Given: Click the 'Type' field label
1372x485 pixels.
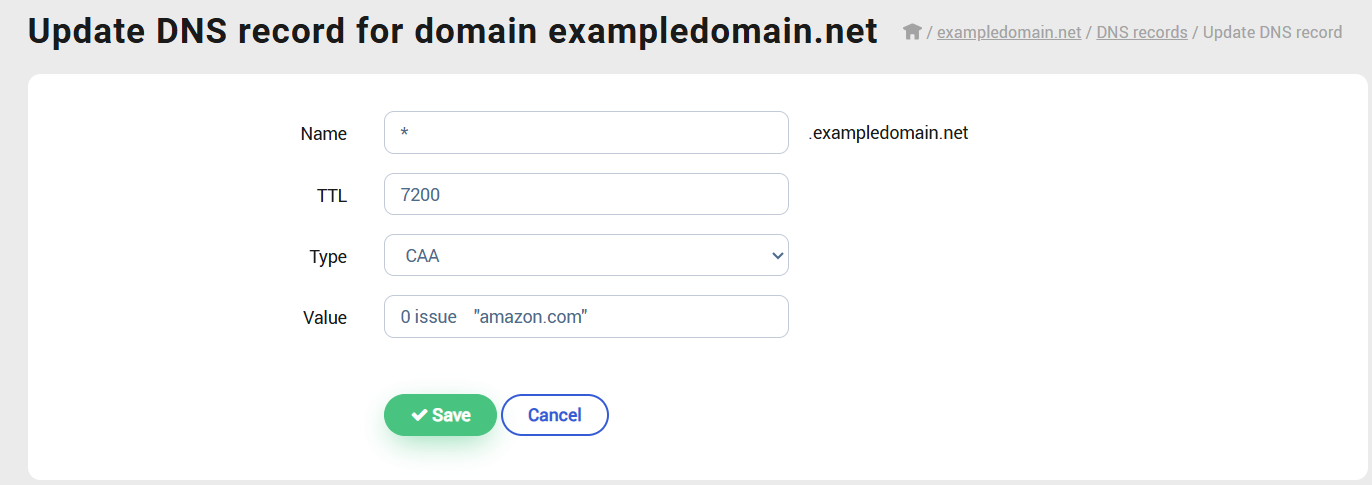Looking at the screenshot, I should 328,257.
